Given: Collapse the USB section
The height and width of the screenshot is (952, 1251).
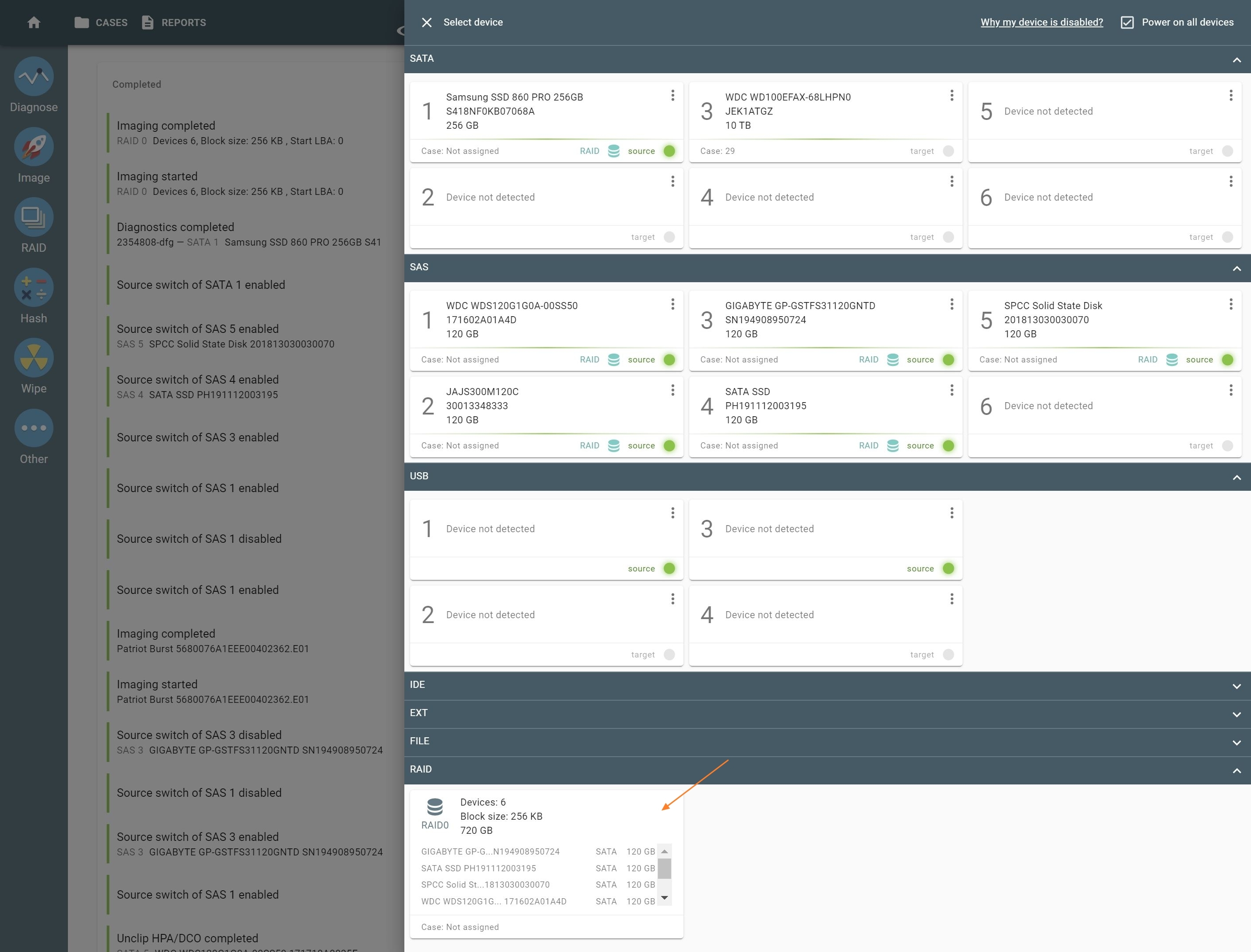Looking at the screenshot, I should click(1236, 477).
